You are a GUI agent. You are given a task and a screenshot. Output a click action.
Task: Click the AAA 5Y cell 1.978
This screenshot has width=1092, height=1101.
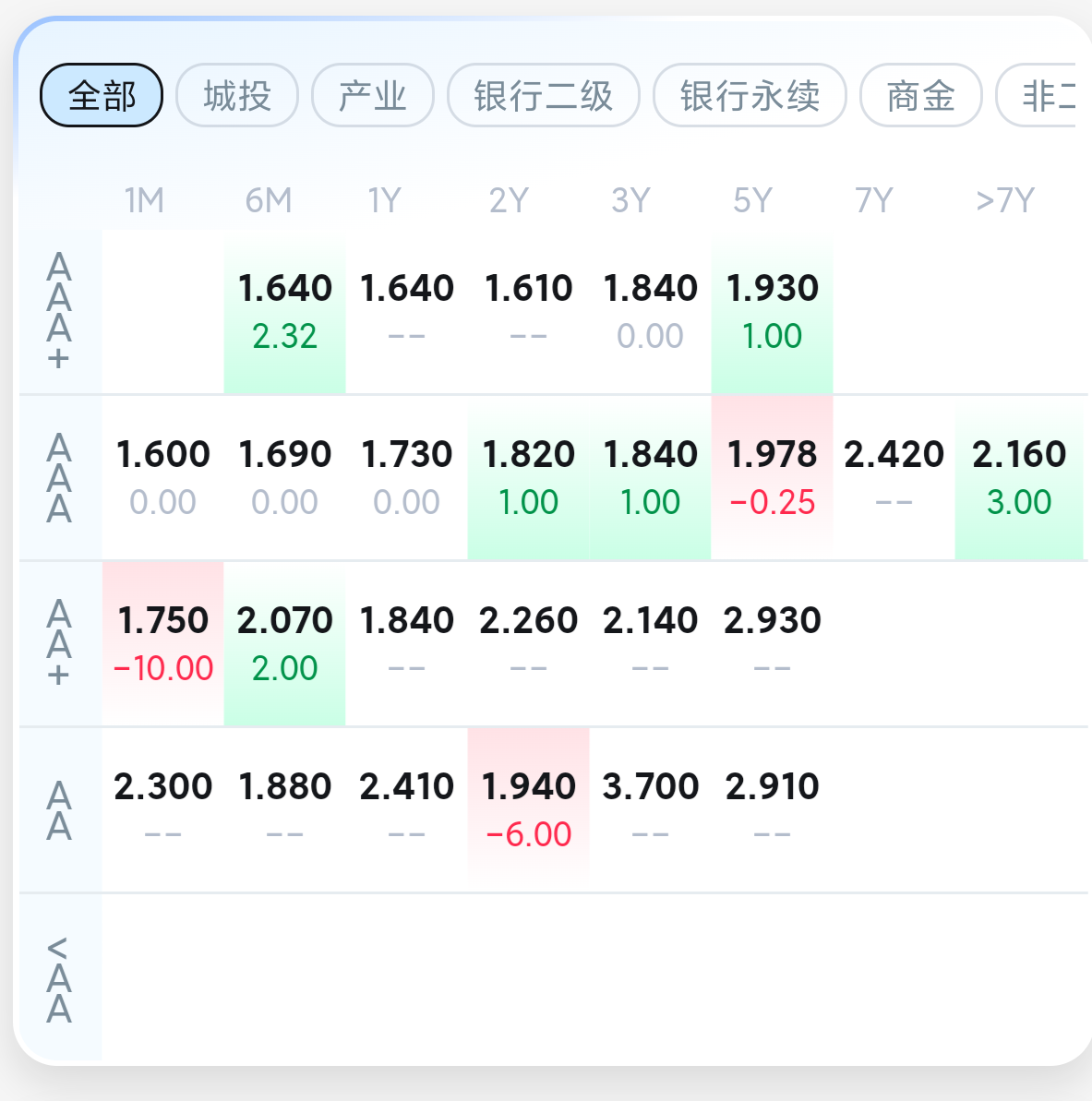[x=772, y=477]
